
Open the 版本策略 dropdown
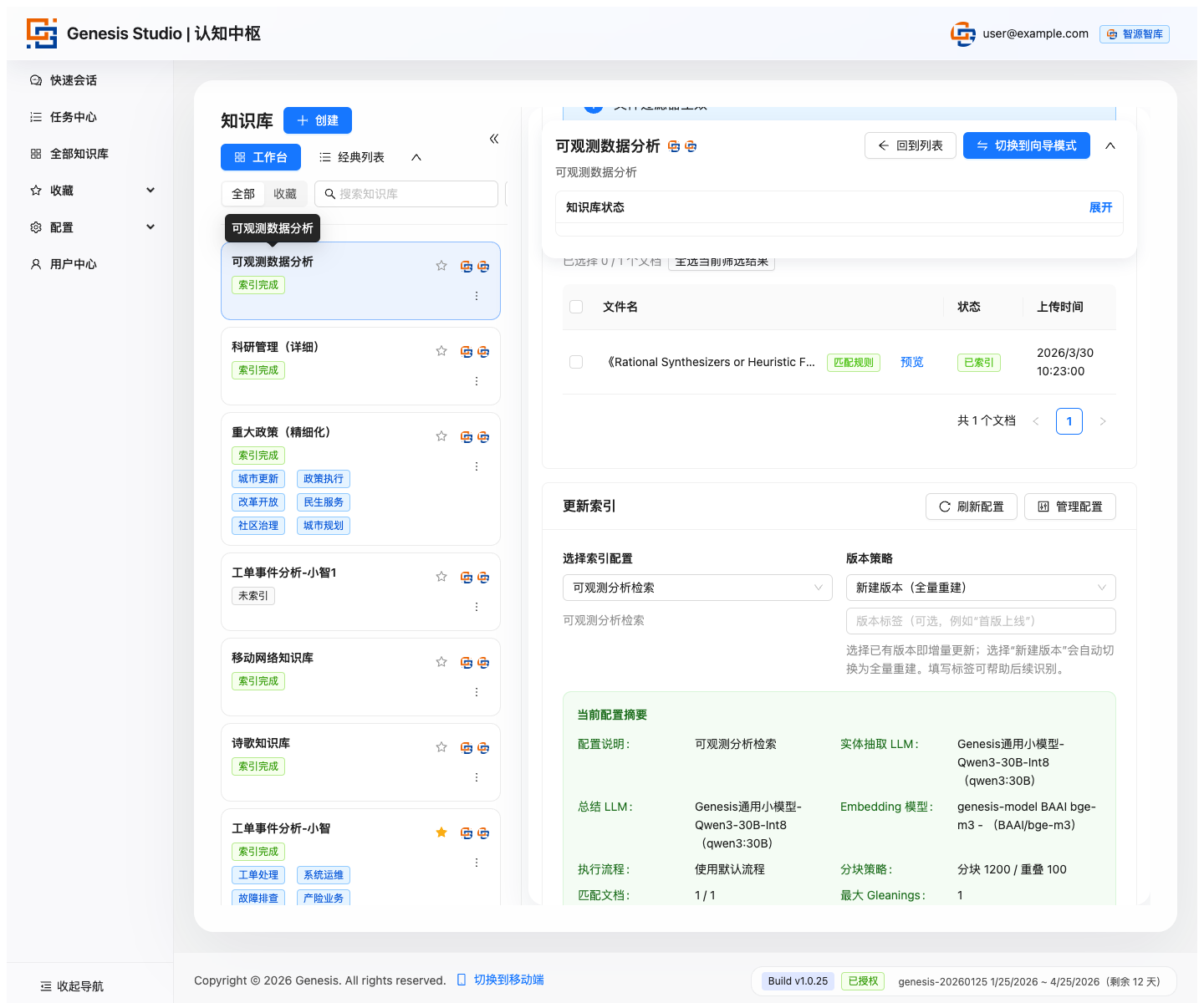coord(980,588)
